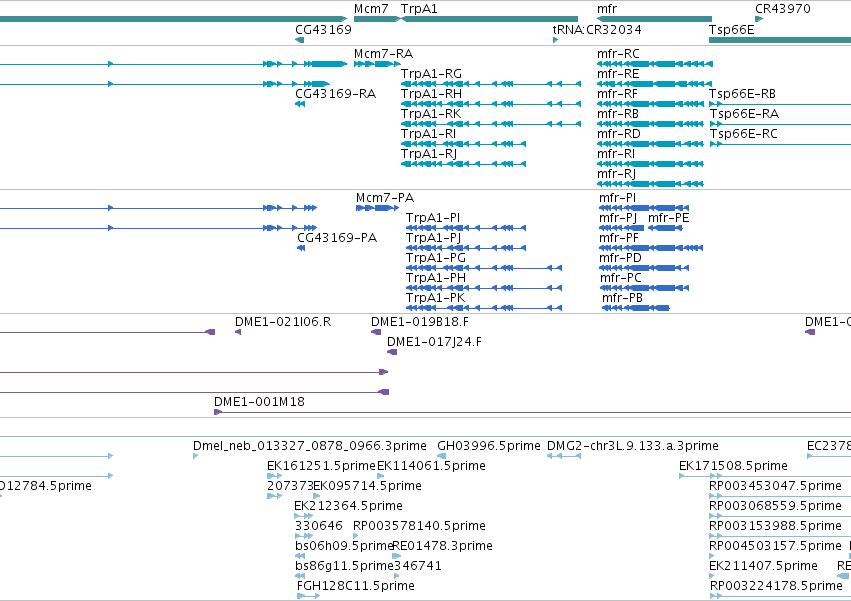Select the mfr-PE protein label
The image size is (851, 601).
click(669, 218)
